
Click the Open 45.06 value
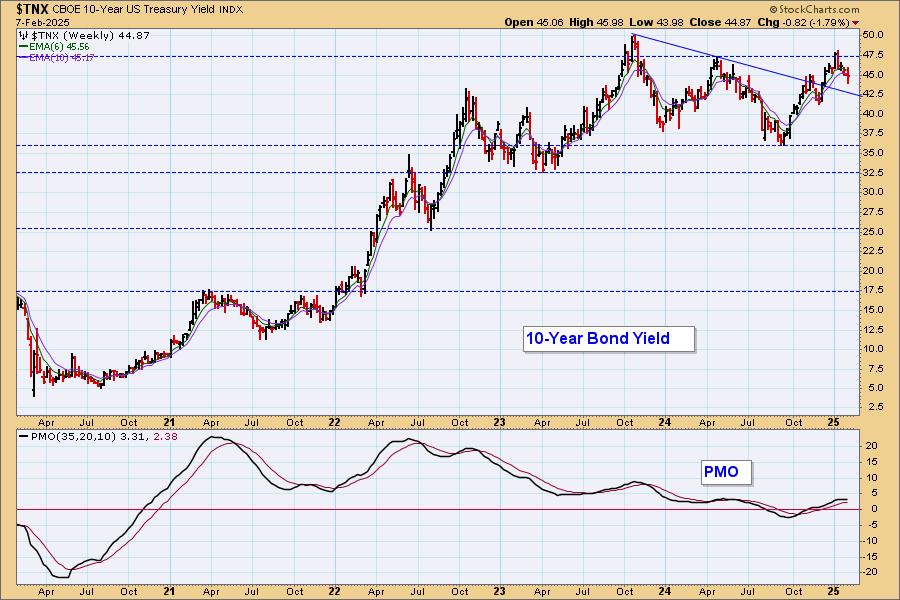(x=534, y=22)
